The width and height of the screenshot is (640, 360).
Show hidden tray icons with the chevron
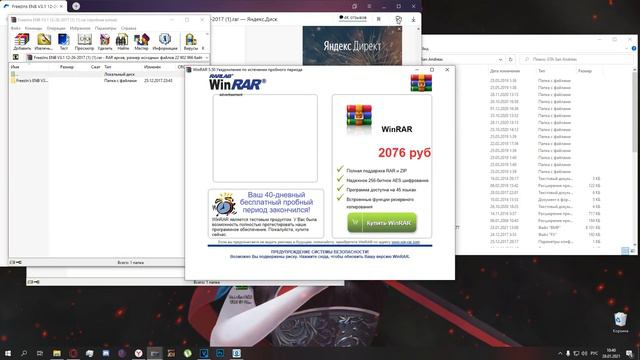(x=560, y=353)
